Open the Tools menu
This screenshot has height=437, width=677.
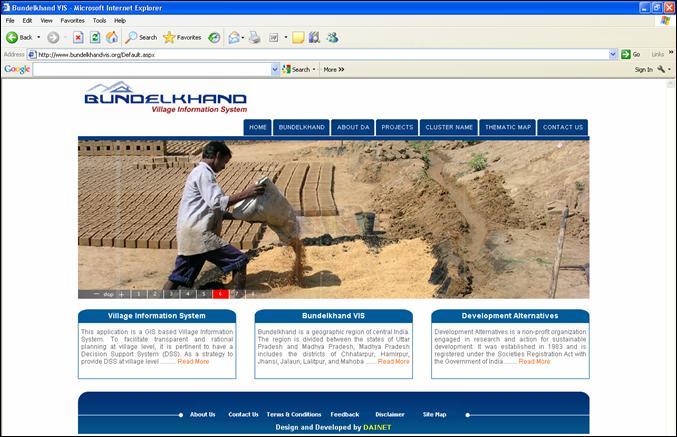pos(99,20)
